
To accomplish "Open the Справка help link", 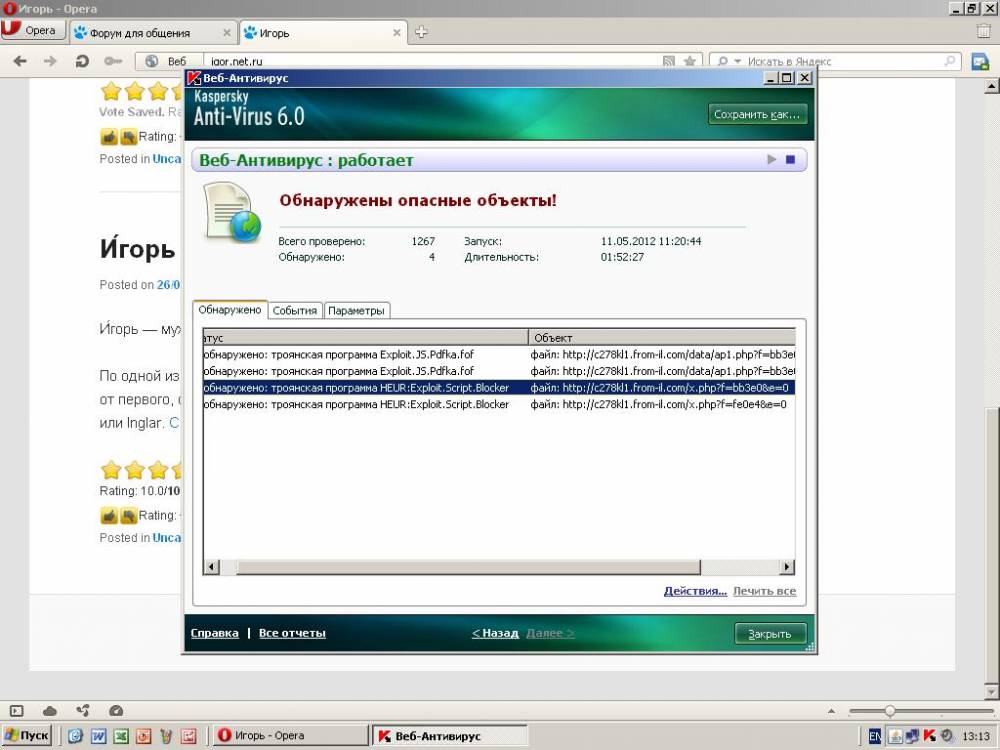I will [214, 633].
